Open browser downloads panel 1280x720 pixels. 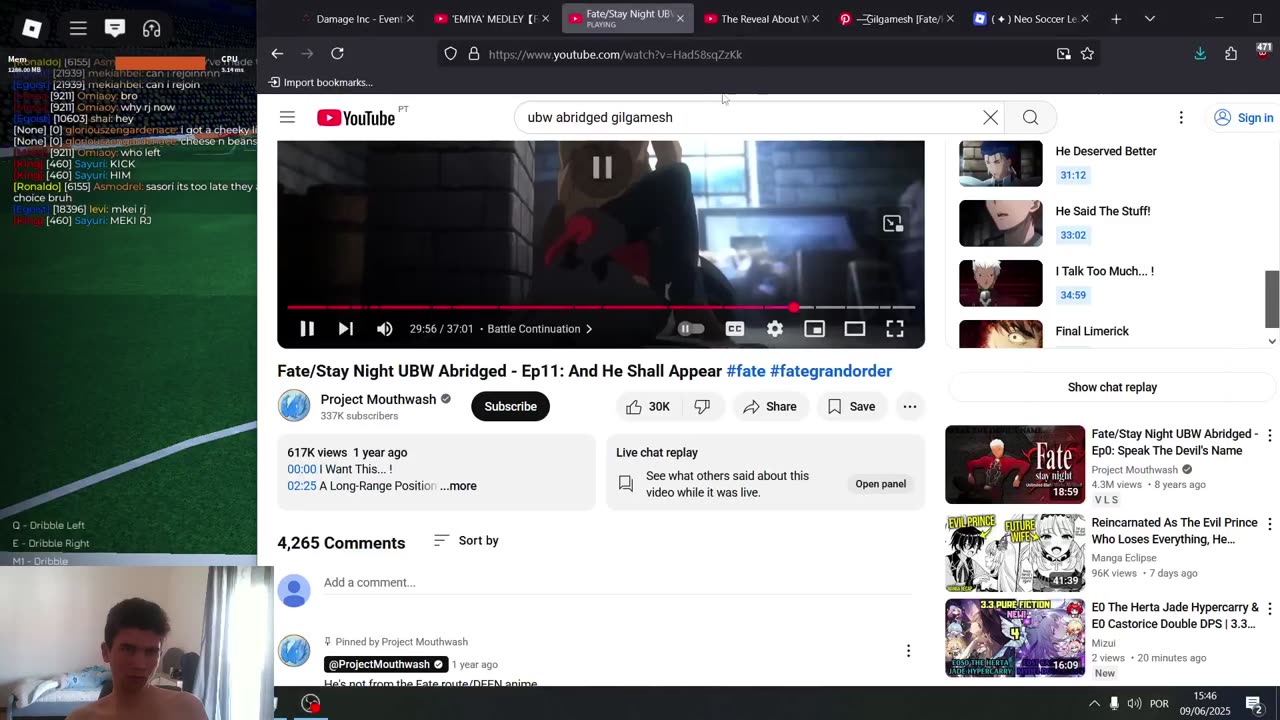(1200, 54)
